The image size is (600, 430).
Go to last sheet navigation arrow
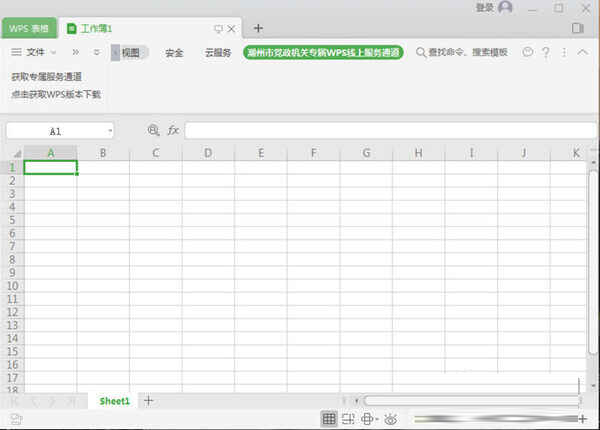pos(72,402)
